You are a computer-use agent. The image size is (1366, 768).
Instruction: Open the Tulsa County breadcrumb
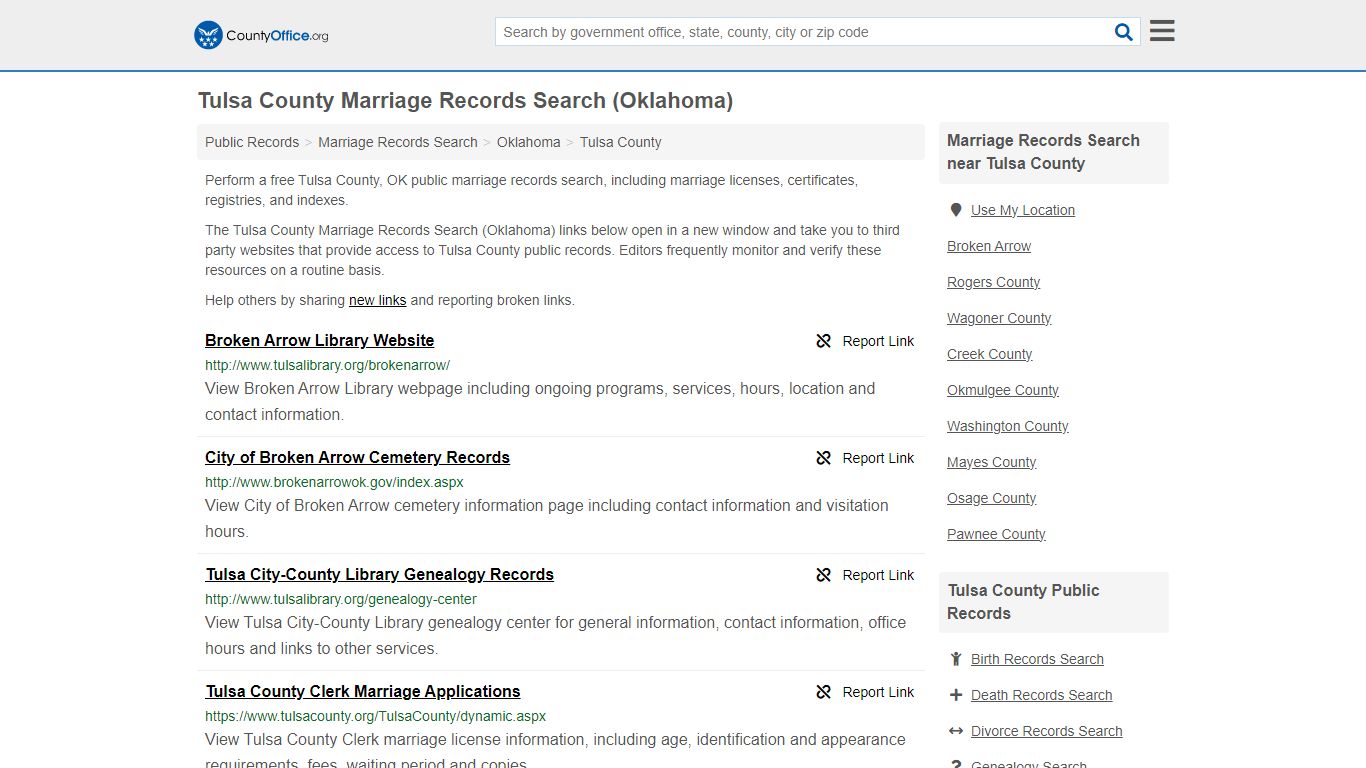[x=620, y=142]
